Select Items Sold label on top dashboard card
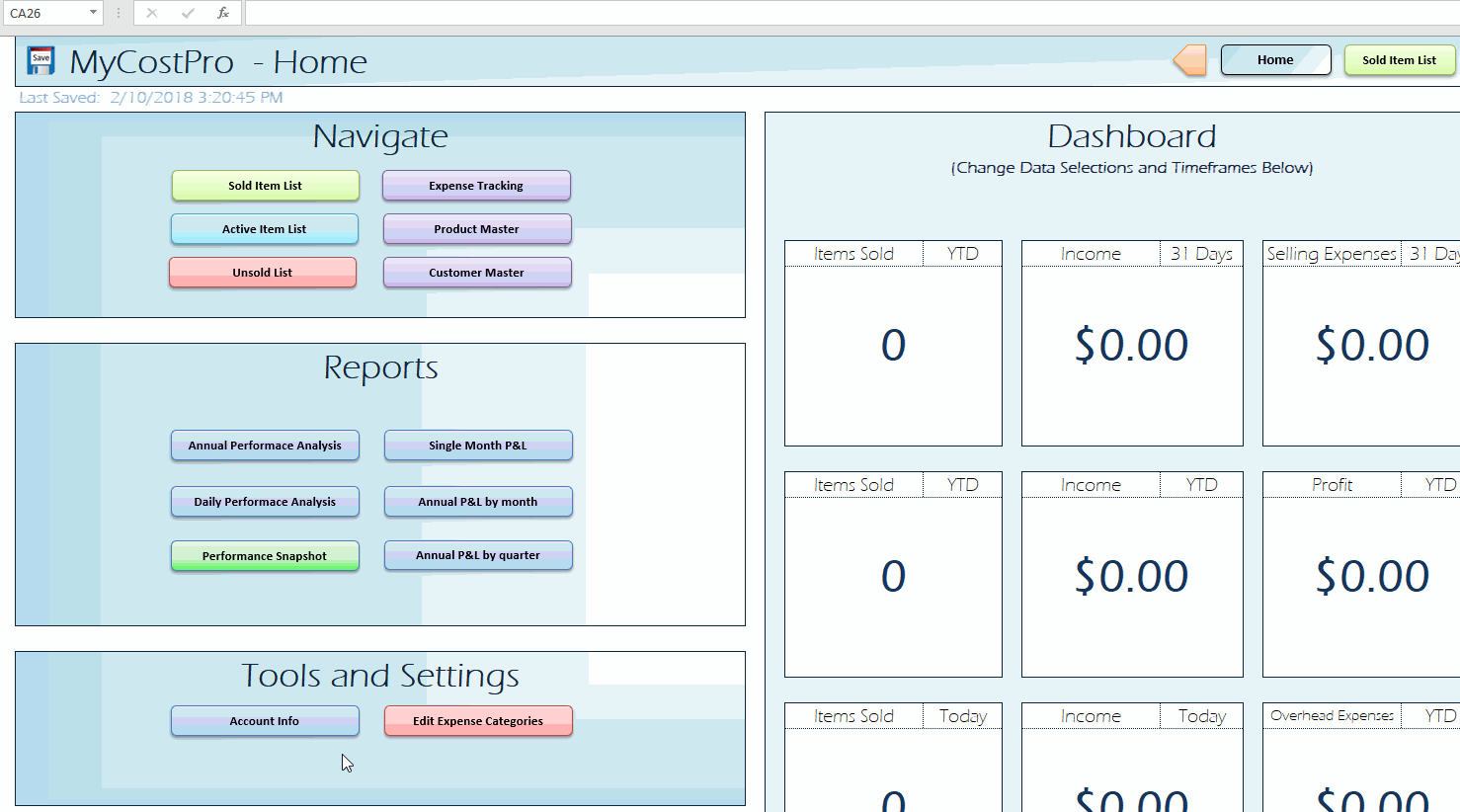This screenshot has width=1460, height=812. pyautogui.click(x=853, y=254)
